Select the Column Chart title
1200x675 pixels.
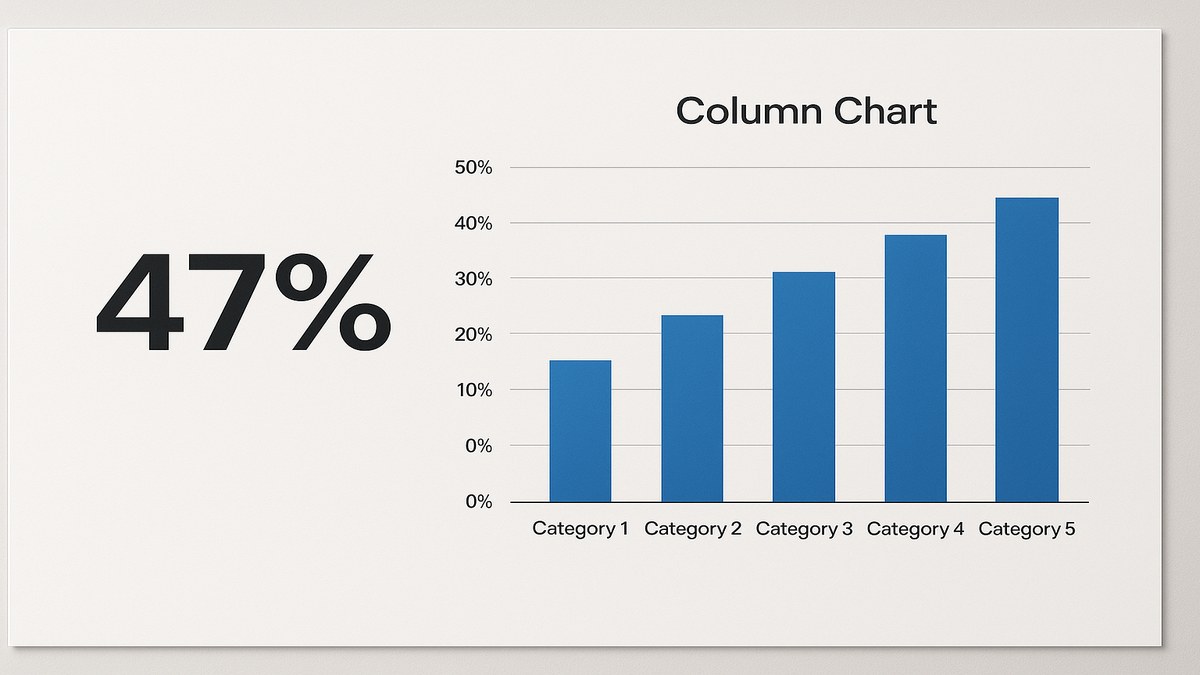[806, 110]
